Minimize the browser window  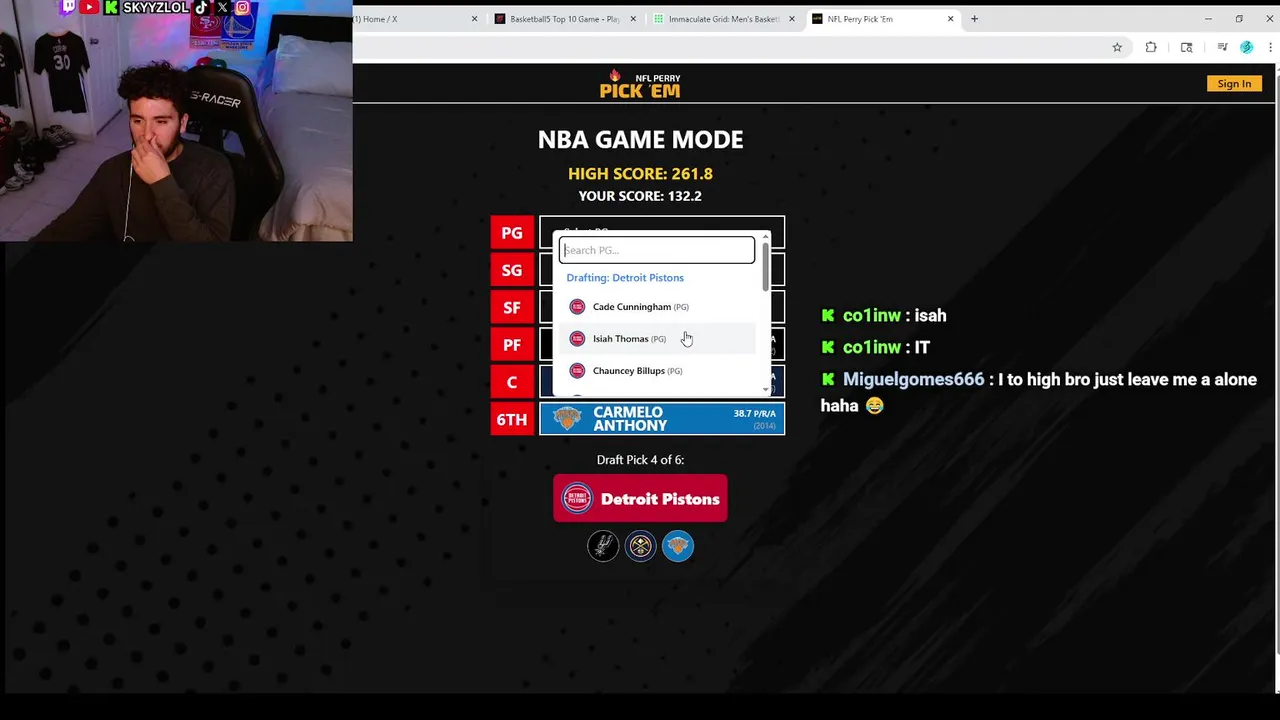1208,19
